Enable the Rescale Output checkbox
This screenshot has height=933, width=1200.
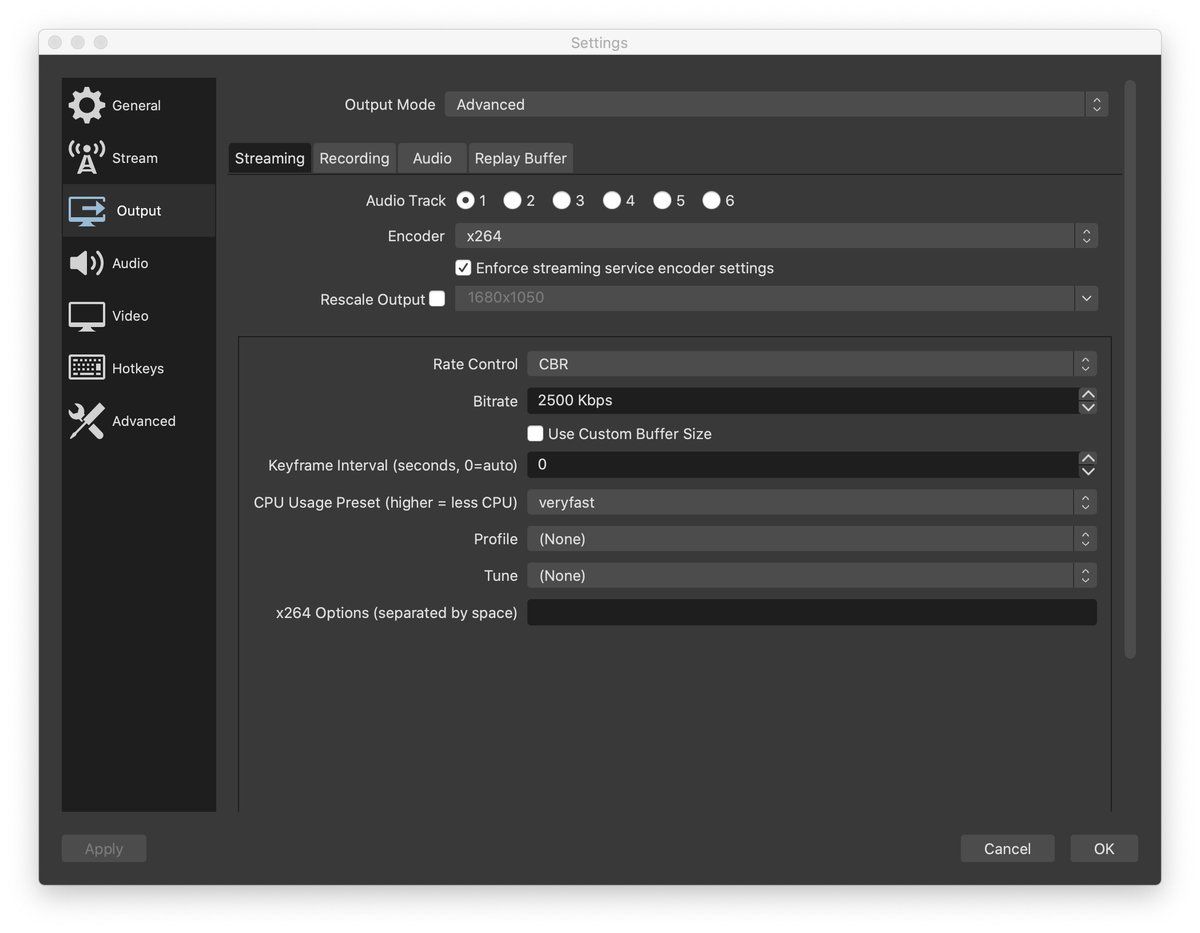point(437,298)
